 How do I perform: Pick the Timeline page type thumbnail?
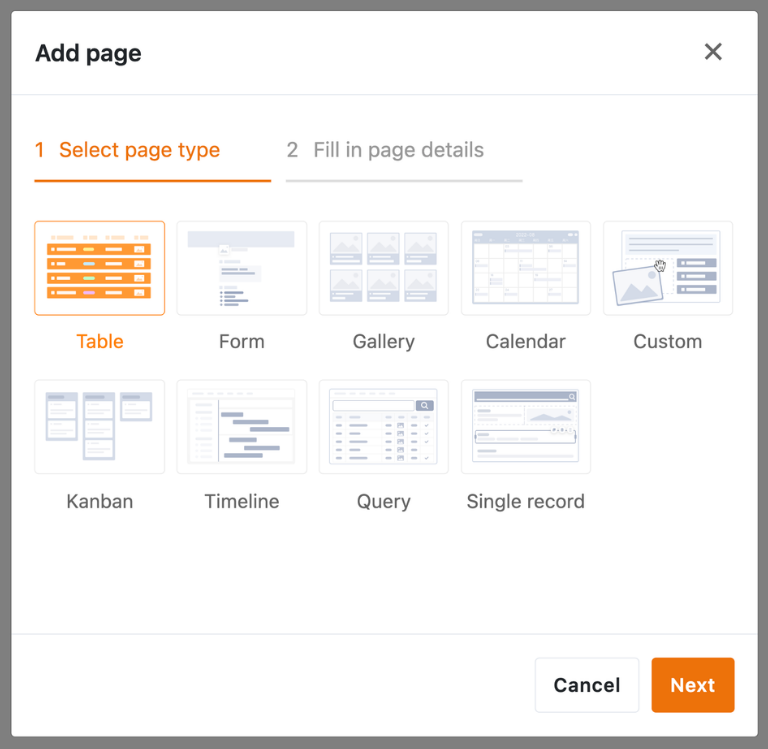pos(241,427)
